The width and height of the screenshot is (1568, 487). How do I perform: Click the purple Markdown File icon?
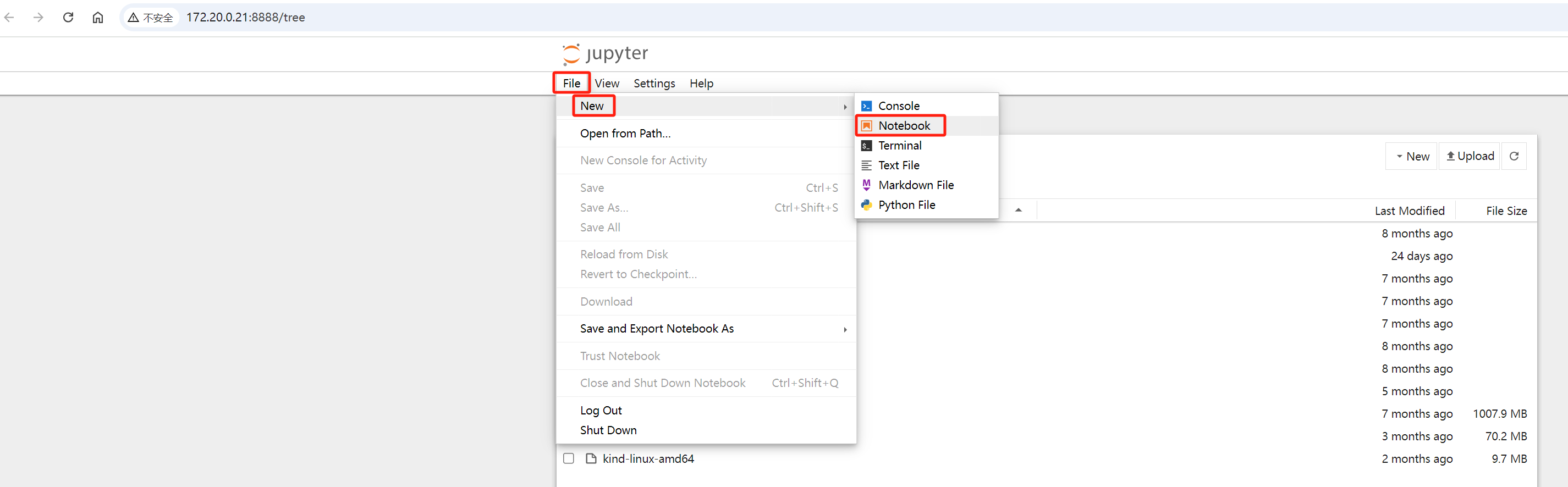866,185
